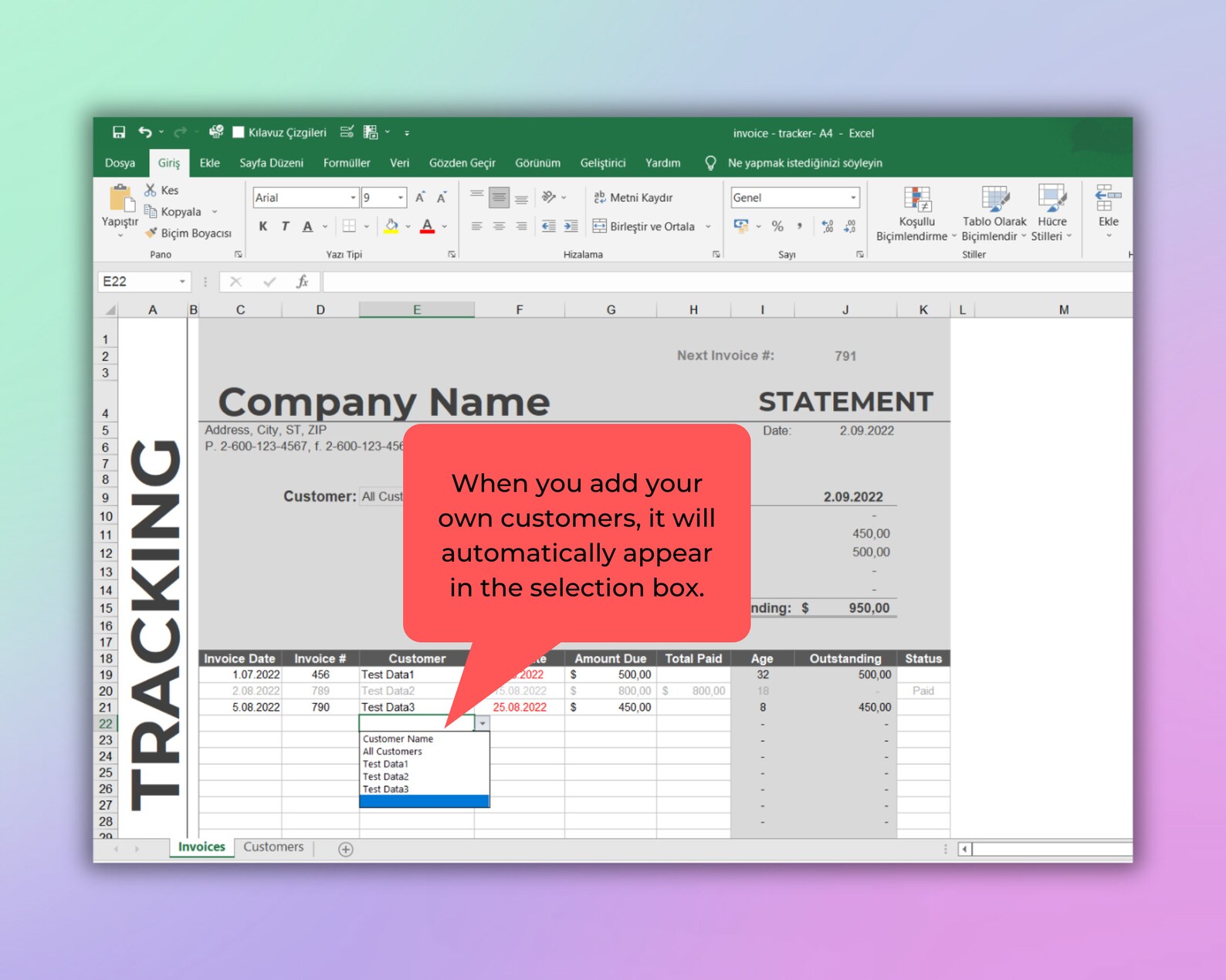Toggle the Kılavuz Çizgileri checkbox
This screenshot has width=1226, height=980.
pos(239,132)
